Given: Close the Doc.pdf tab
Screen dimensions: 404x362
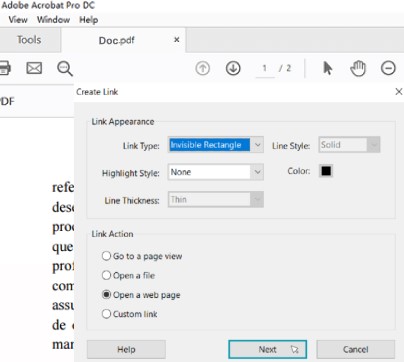Looking at the screenshot, I should pyautogui.click(x=177, y=40).
